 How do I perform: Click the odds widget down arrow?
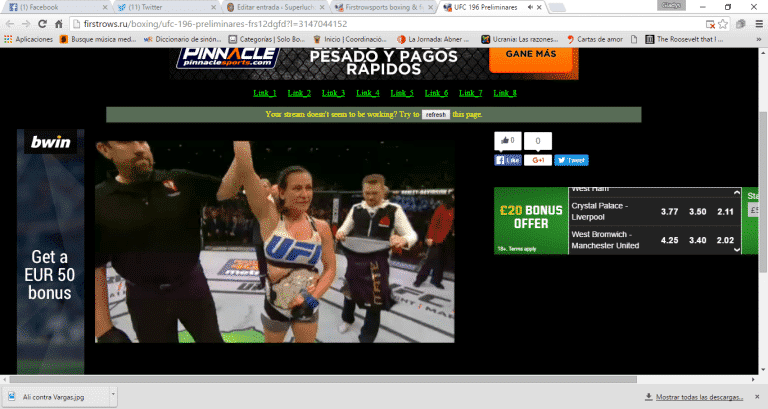coord(737,250)
